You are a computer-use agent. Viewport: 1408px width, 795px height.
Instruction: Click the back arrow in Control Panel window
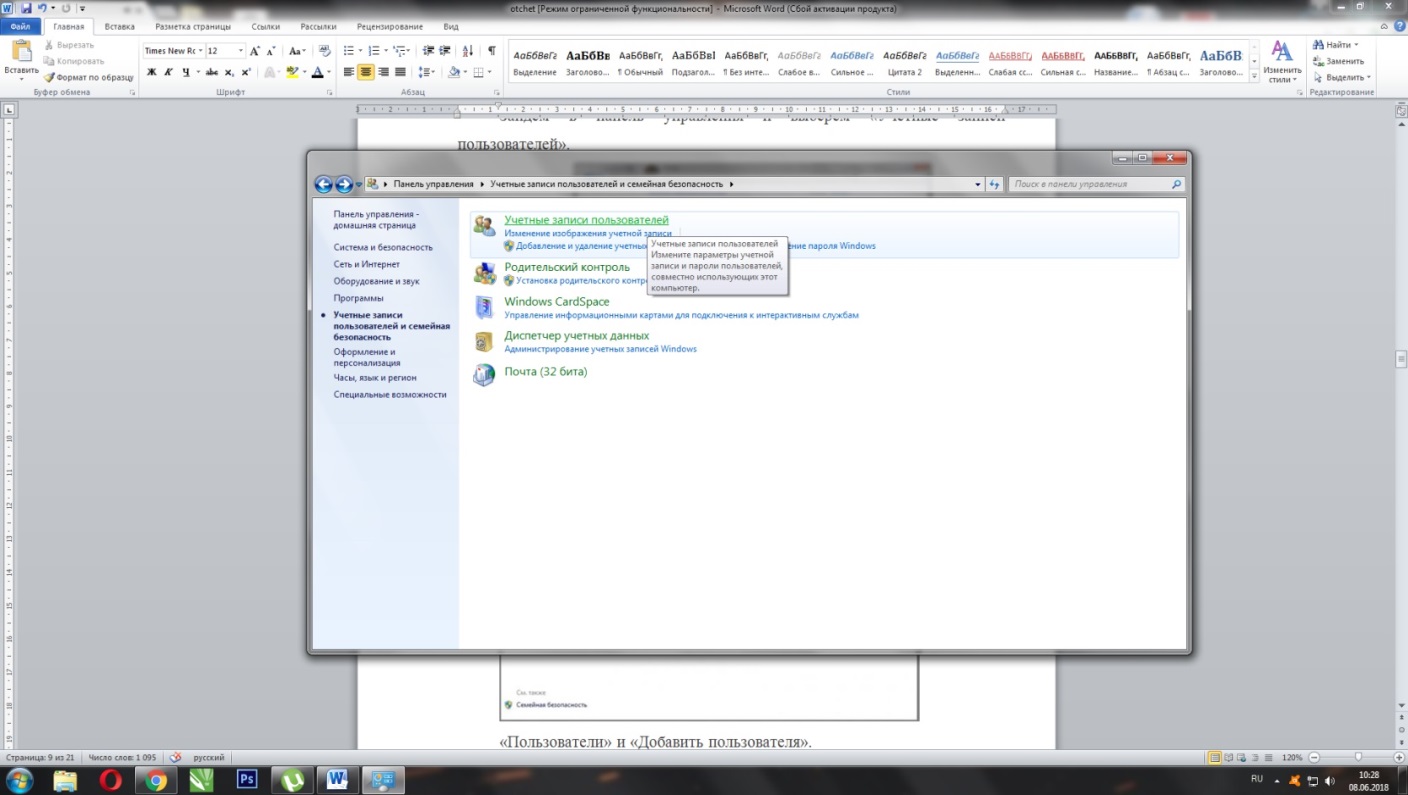click(x=323, y=184)
